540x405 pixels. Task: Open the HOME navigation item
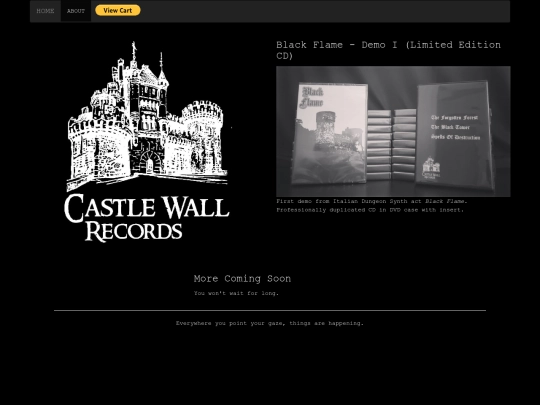click(x=45, y=11)
